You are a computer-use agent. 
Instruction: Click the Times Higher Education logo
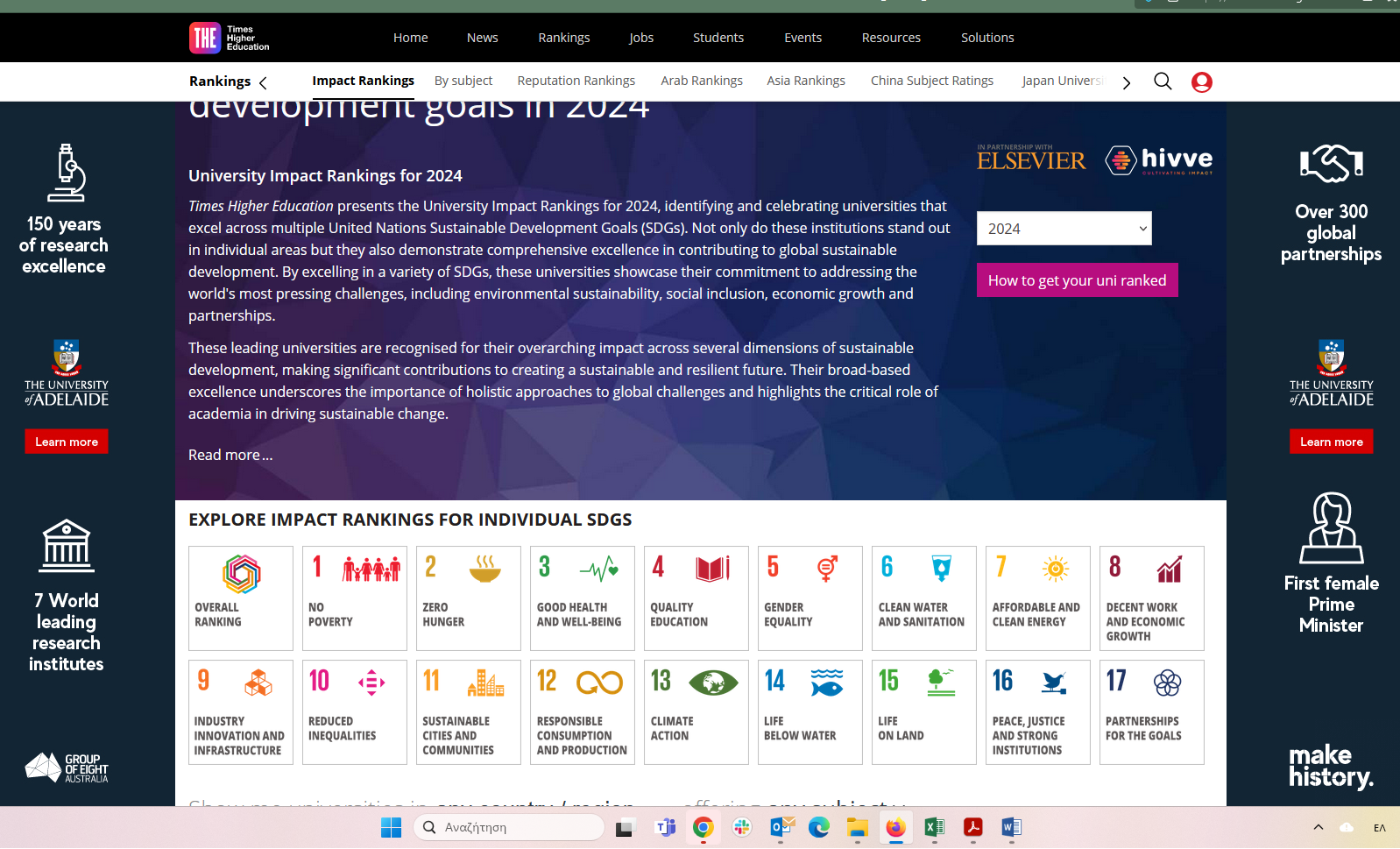point(230,38)
